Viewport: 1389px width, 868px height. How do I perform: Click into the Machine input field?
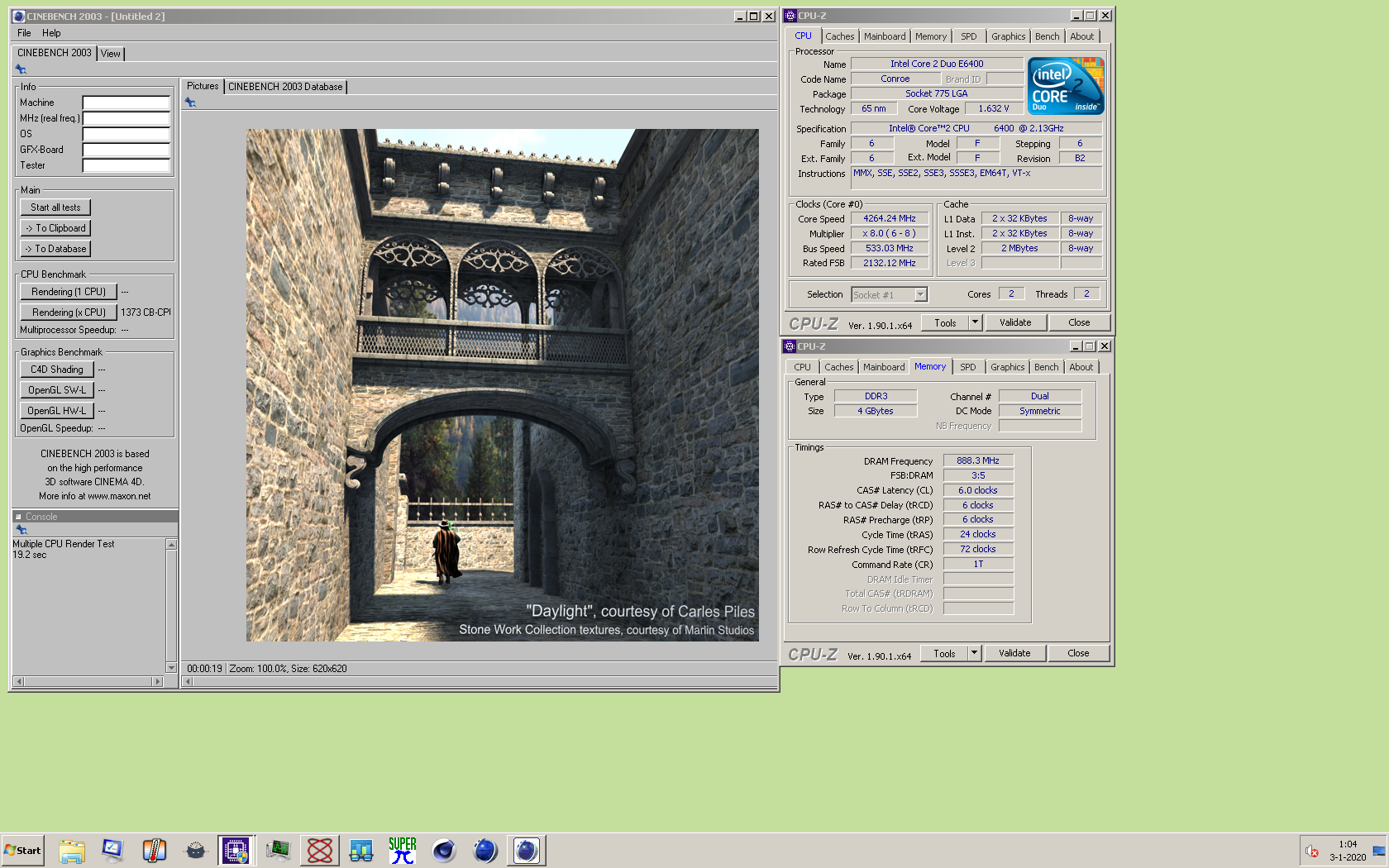pyautogui.click(x=126, y=103)
